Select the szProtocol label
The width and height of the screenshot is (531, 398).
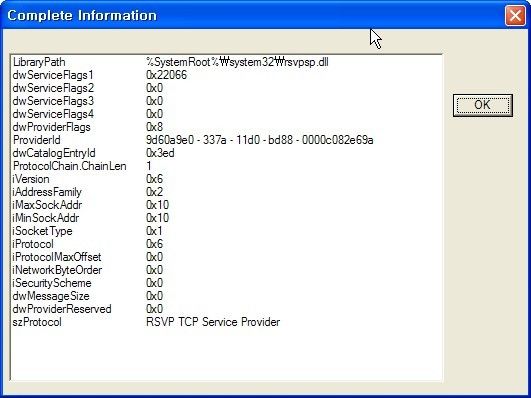pos(37,322)
